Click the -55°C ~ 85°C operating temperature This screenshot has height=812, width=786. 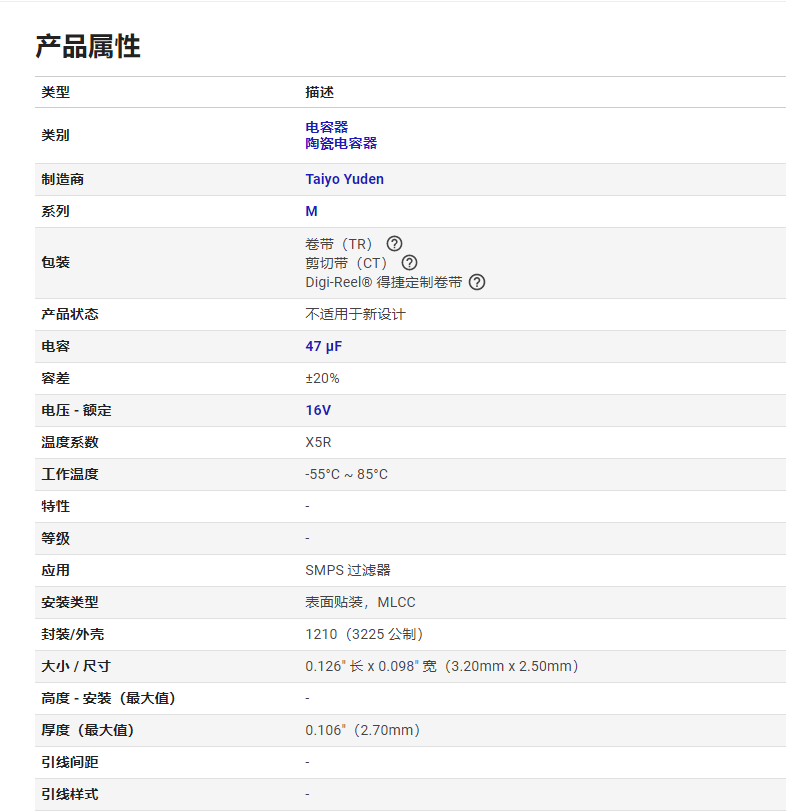click(346, 474)
